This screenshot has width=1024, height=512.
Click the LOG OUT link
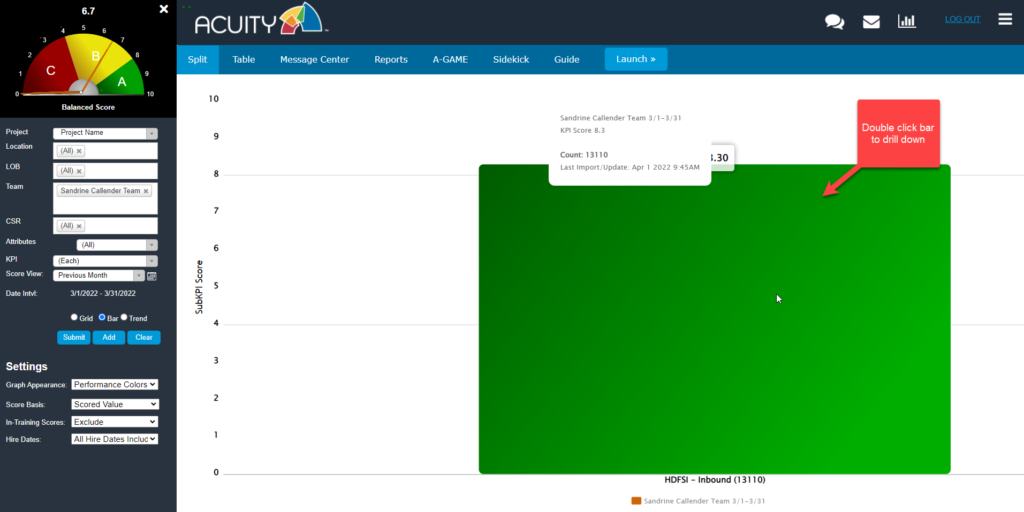(x=962, y=19)
